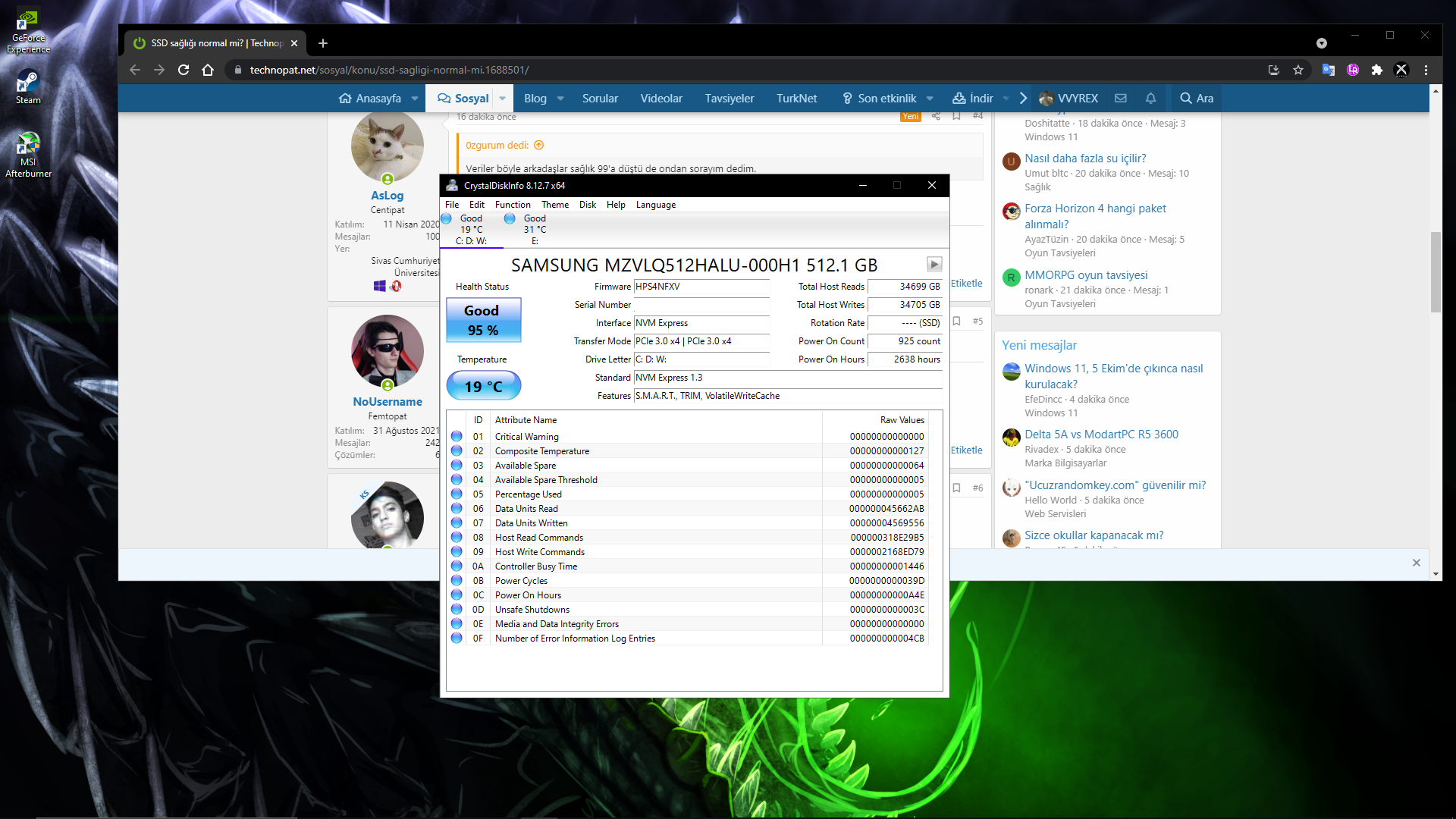This screenshot has width=1456, height=819.
Task: Click the next disk arrow button
Action: pos(934,264)
